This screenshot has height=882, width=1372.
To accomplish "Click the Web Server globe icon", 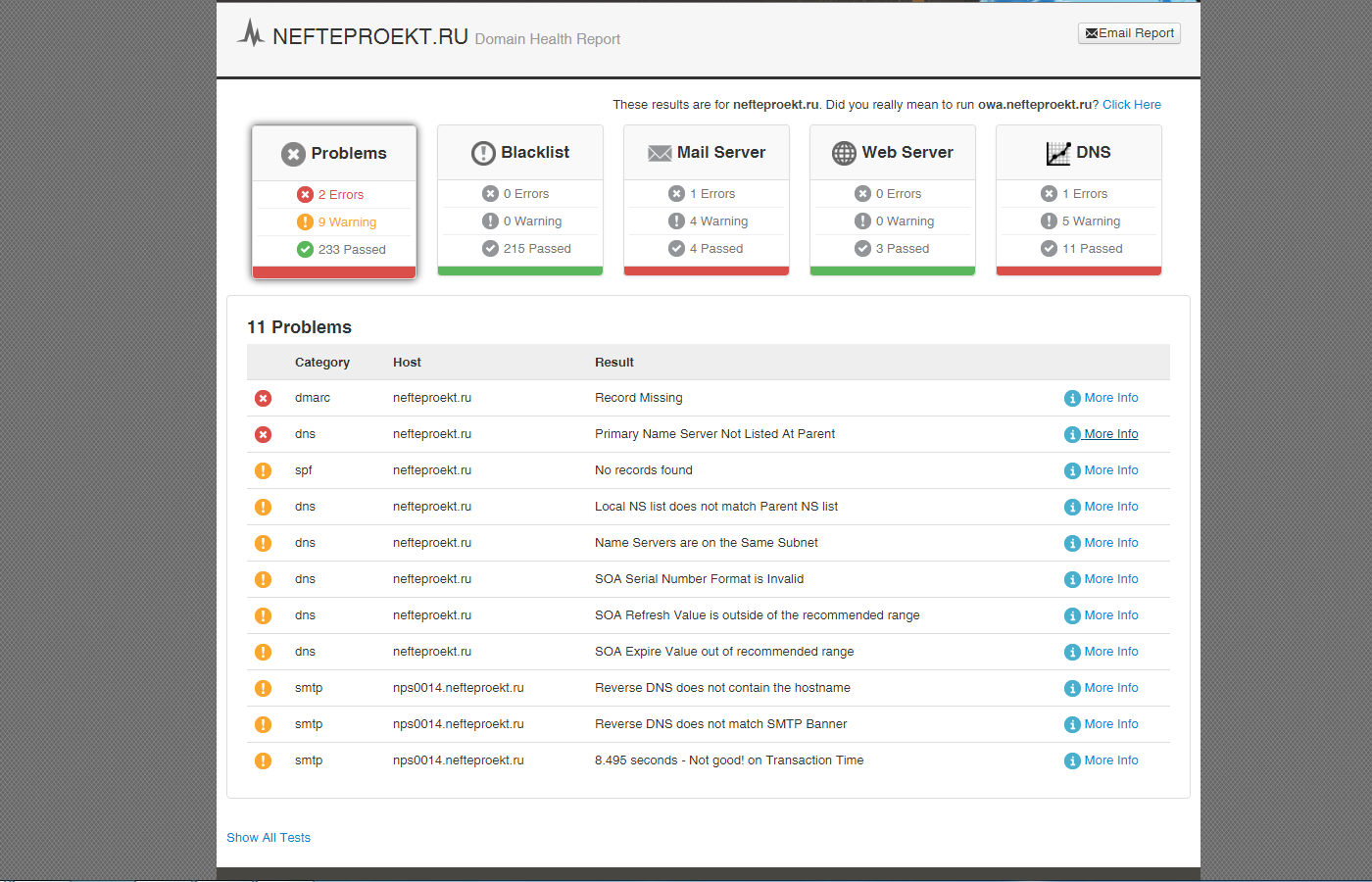I will point(844,153).
